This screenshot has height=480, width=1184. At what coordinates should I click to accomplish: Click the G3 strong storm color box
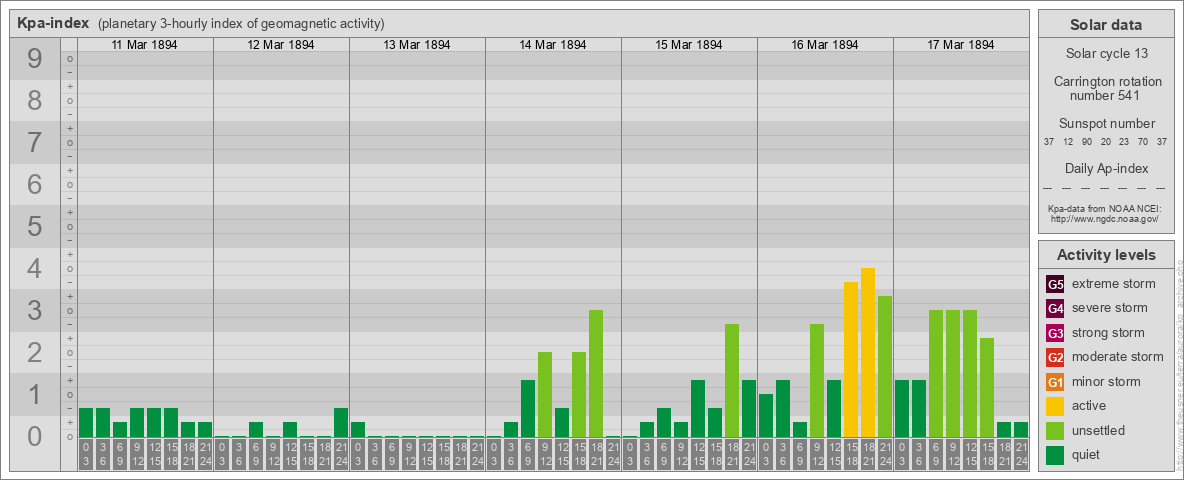click(x=1055, y=333)
